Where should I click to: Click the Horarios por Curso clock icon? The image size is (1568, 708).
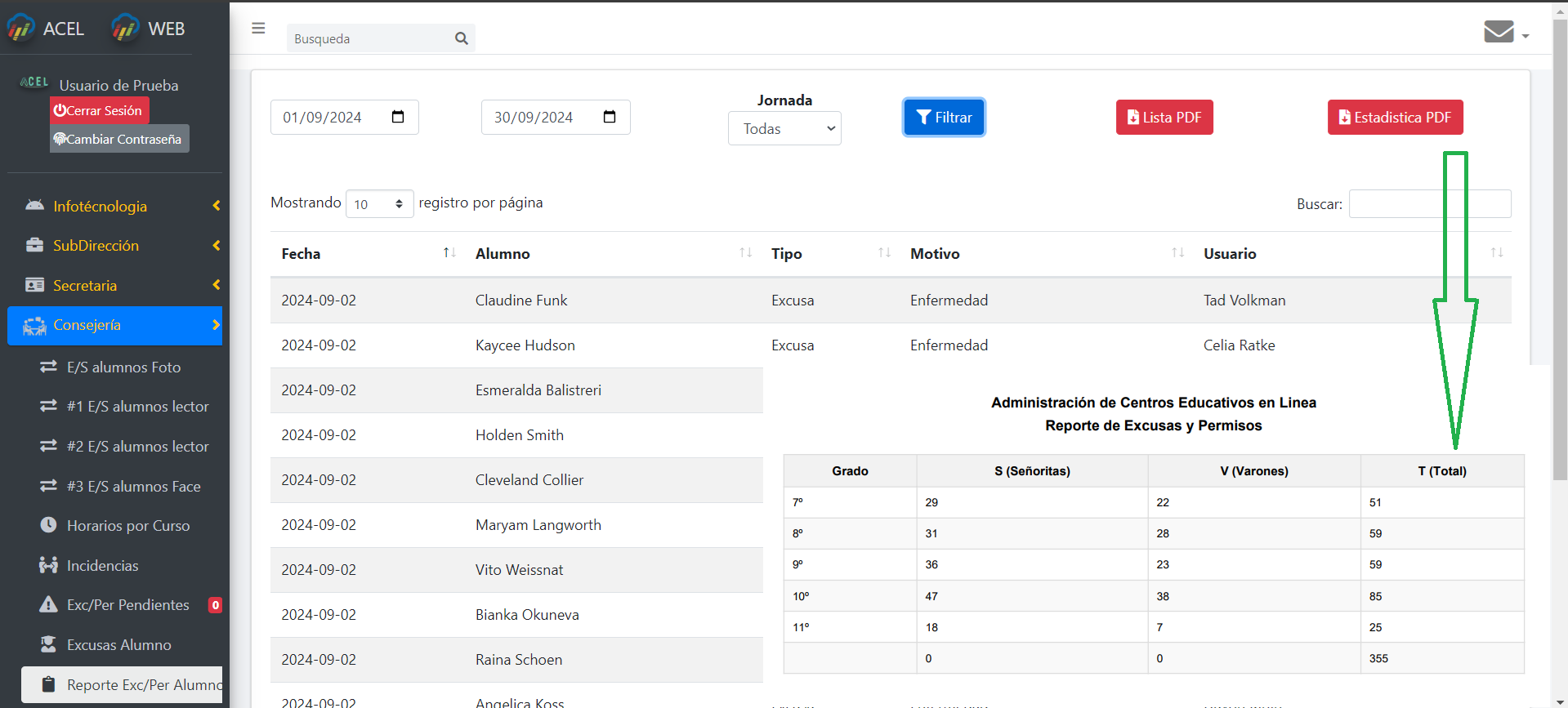coord(48,525)
